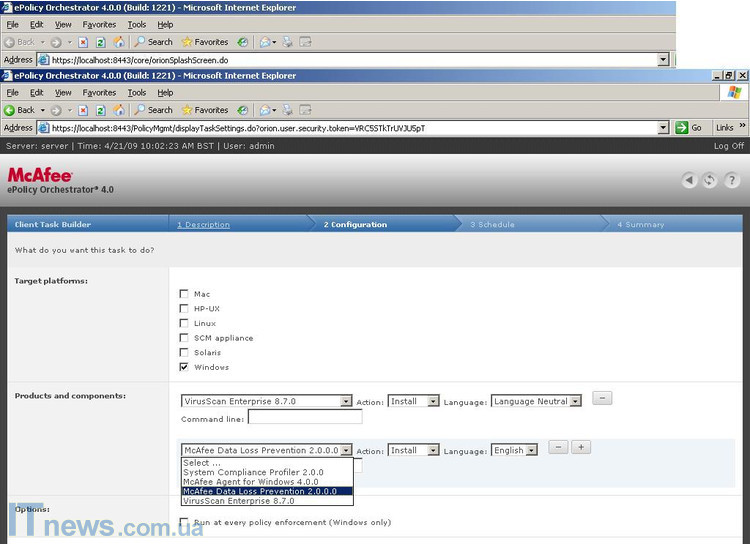Viewport: 750px width, 544px height.
Task: Click McAfee back navigation round icon
Action: 689,180
